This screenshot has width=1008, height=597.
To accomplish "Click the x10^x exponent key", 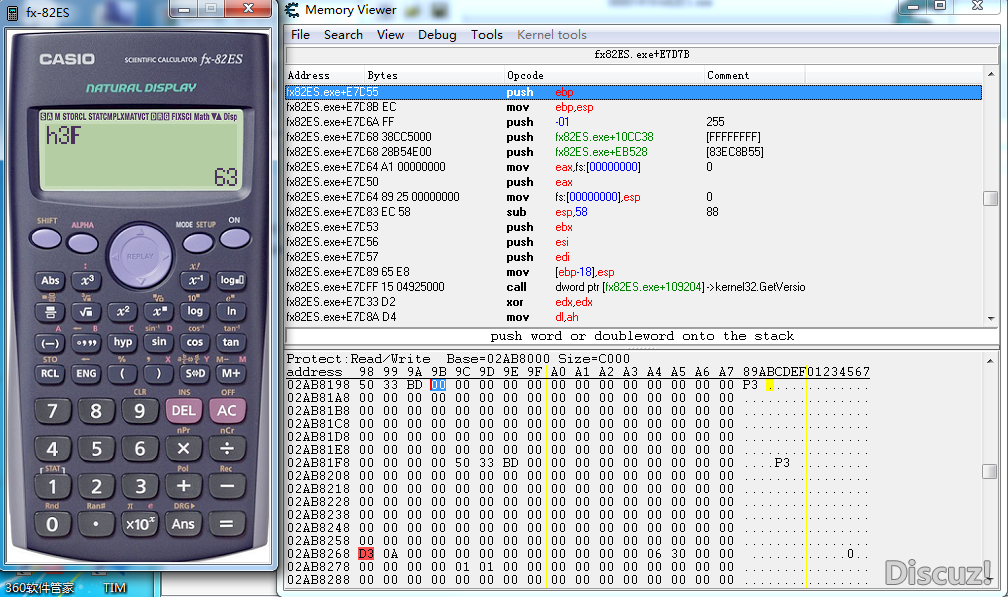I will [x=140, y=524].
